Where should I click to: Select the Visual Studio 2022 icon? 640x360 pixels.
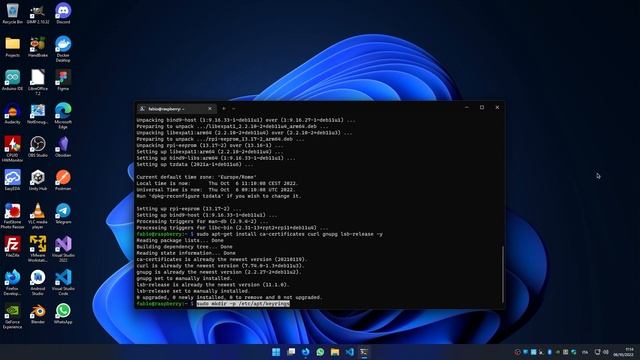click(x=63, y=249)
